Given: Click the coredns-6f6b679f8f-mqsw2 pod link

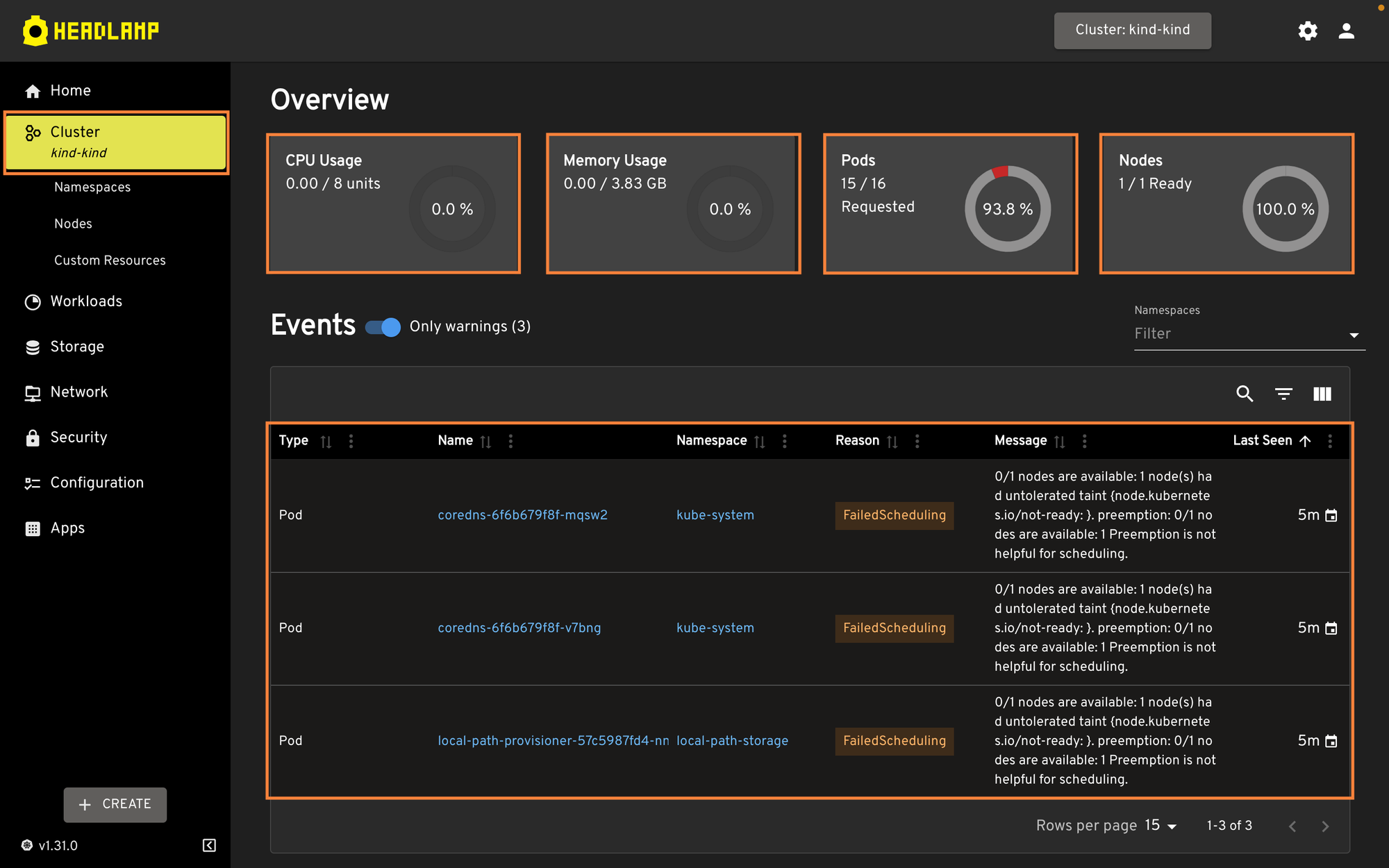Looking at the screenshot, I should (522, 515).
